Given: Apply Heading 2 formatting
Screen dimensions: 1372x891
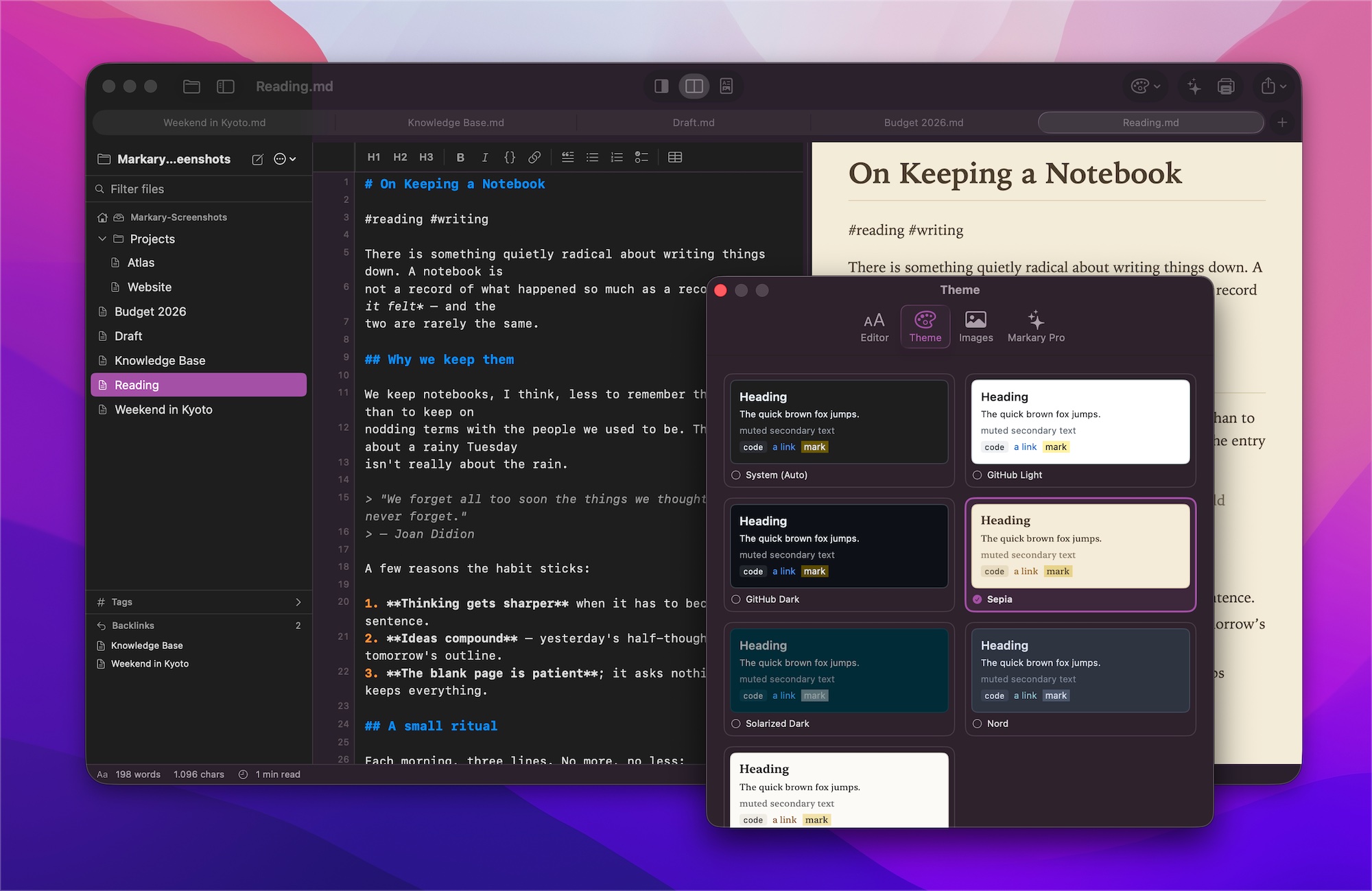Looking at the screenshot, I should [400, 157].
